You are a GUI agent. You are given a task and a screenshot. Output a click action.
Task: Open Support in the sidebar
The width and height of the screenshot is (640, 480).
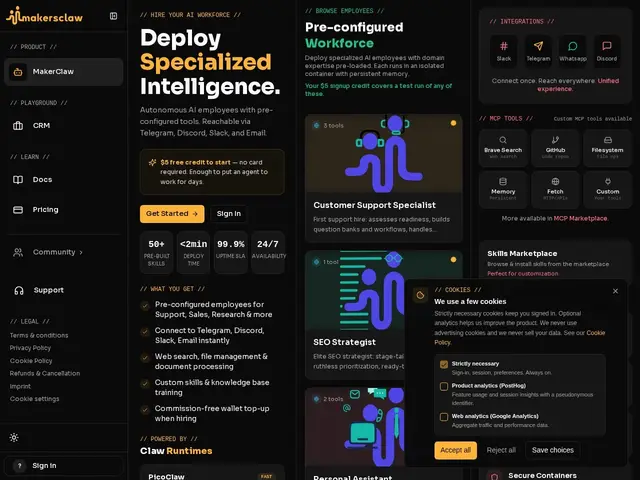(x=64, y=291)
